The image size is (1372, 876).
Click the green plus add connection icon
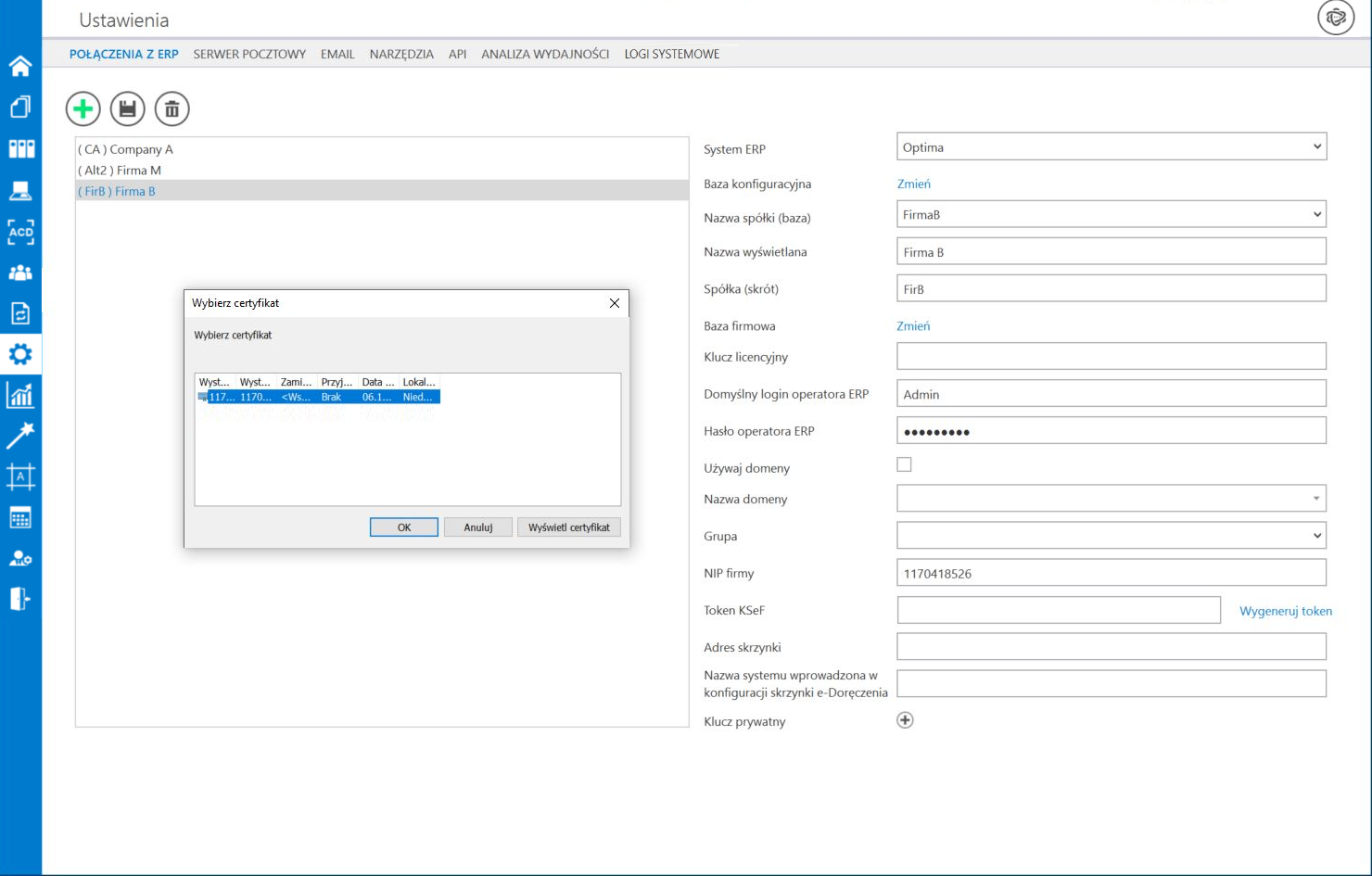pyautogui.click(x=83, y=109)
